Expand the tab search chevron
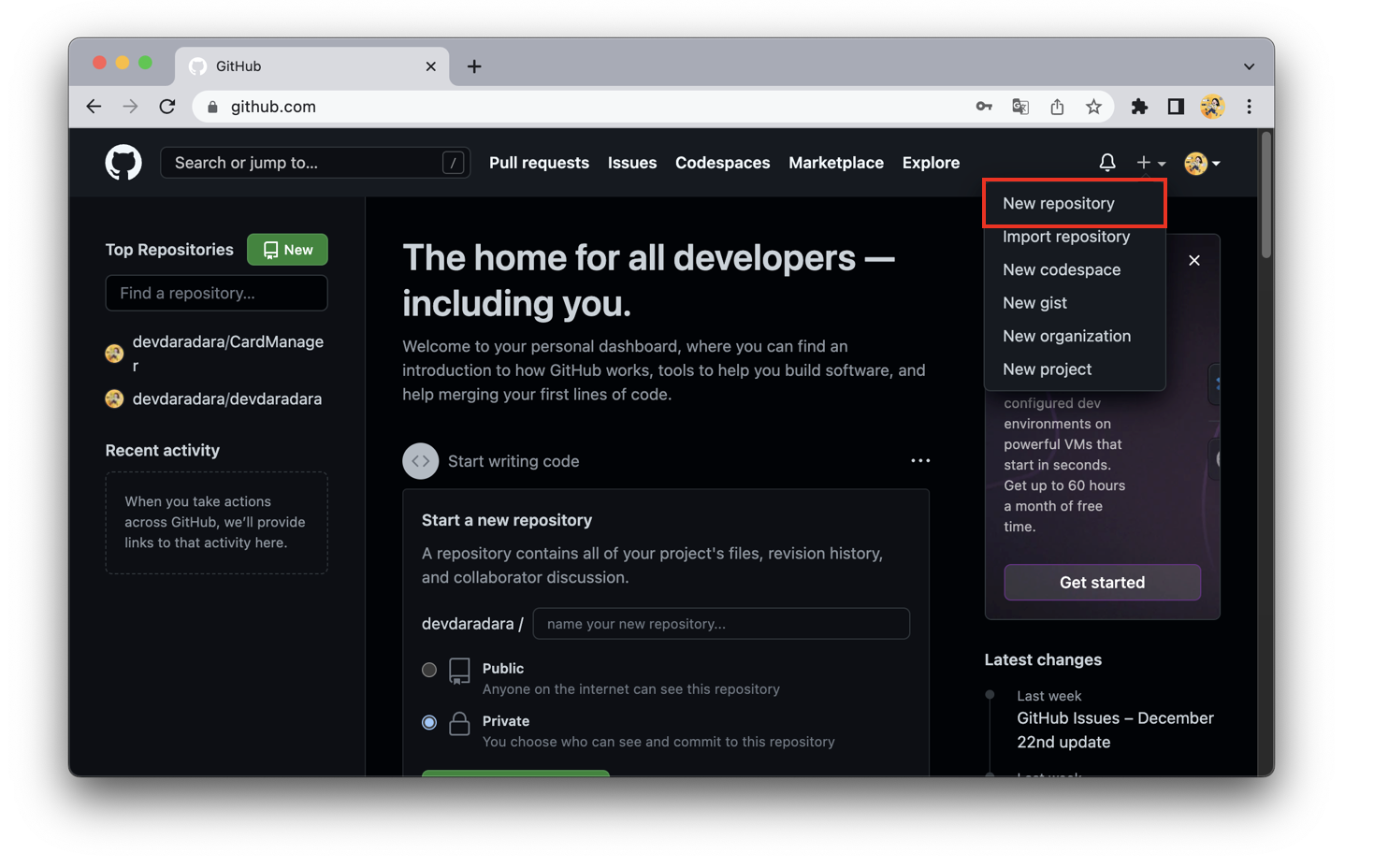 pyautogui.click(x=1249, y=66)
